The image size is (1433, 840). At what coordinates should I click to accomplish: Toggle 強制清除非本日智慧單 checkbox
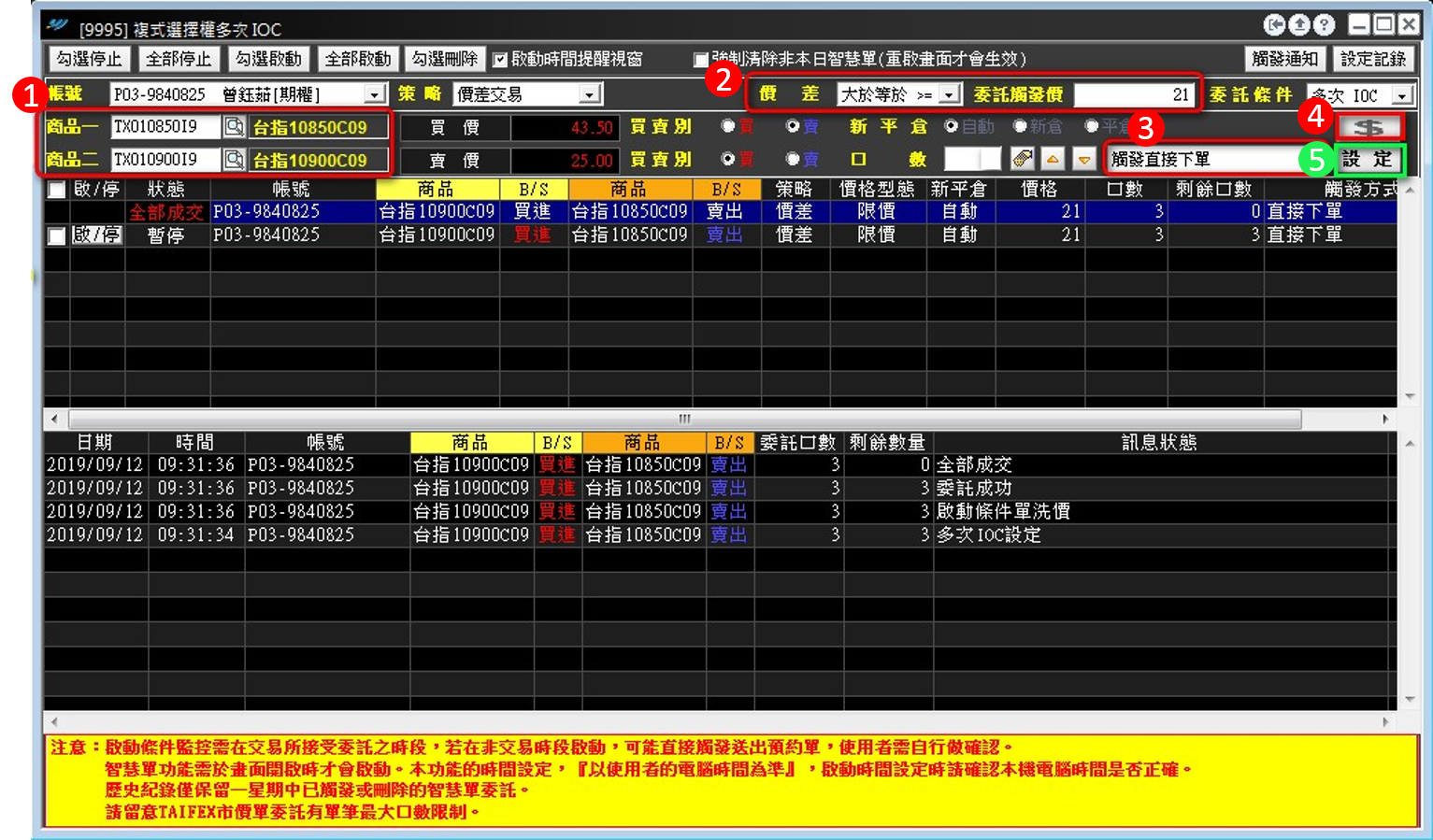700,60
